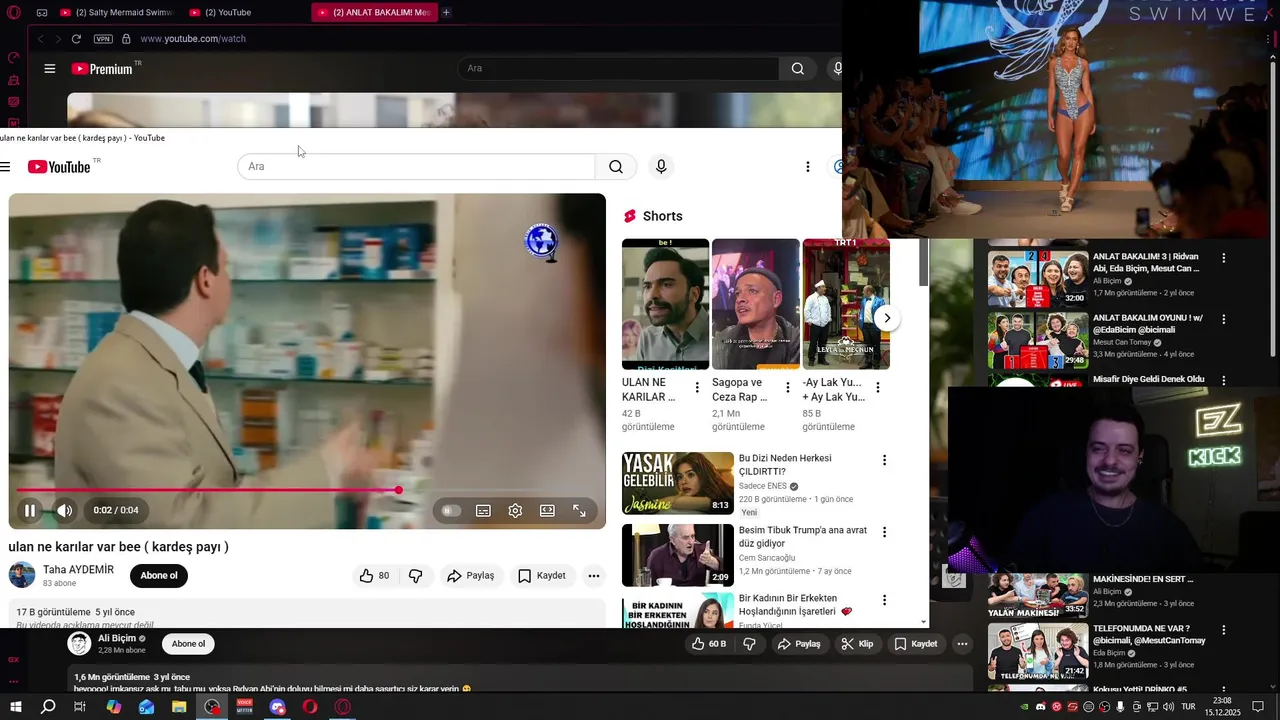Viewport: 1280px width, 720px height.
Task: Open the notification center icon
Action: [x=1257, y=707]
